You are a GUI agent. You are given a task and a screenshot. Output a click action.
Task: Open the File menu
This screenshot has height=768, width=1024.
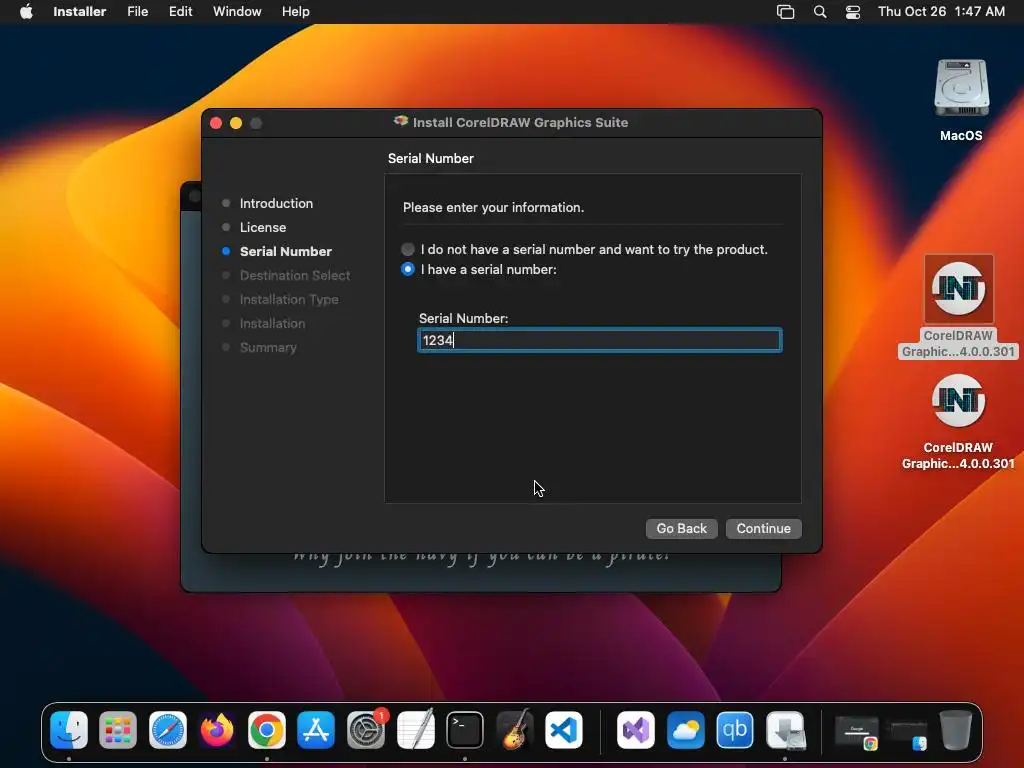point(138,12)
